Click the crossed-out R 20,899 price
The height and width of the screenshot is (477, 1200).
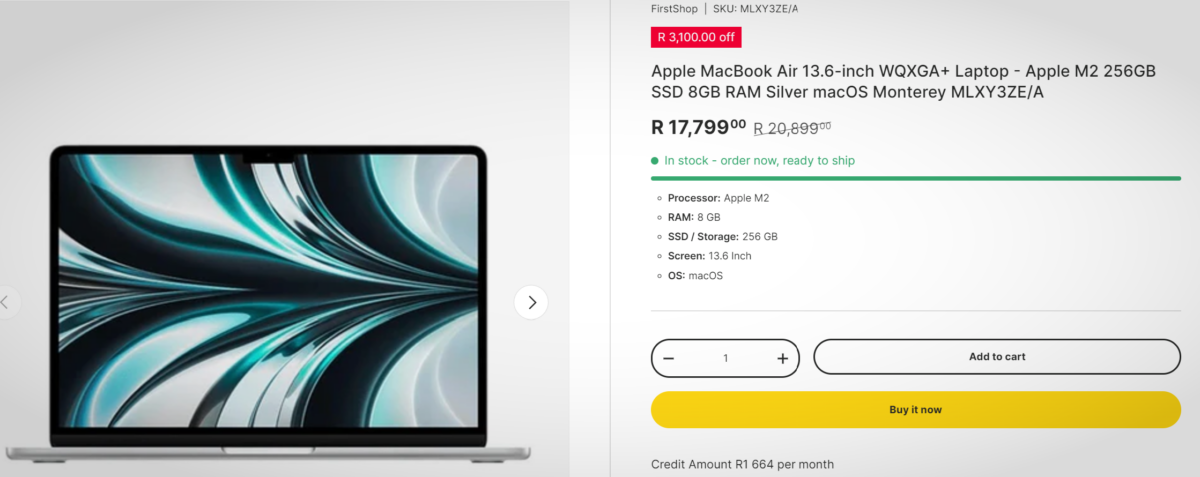[x=791, y=127]
